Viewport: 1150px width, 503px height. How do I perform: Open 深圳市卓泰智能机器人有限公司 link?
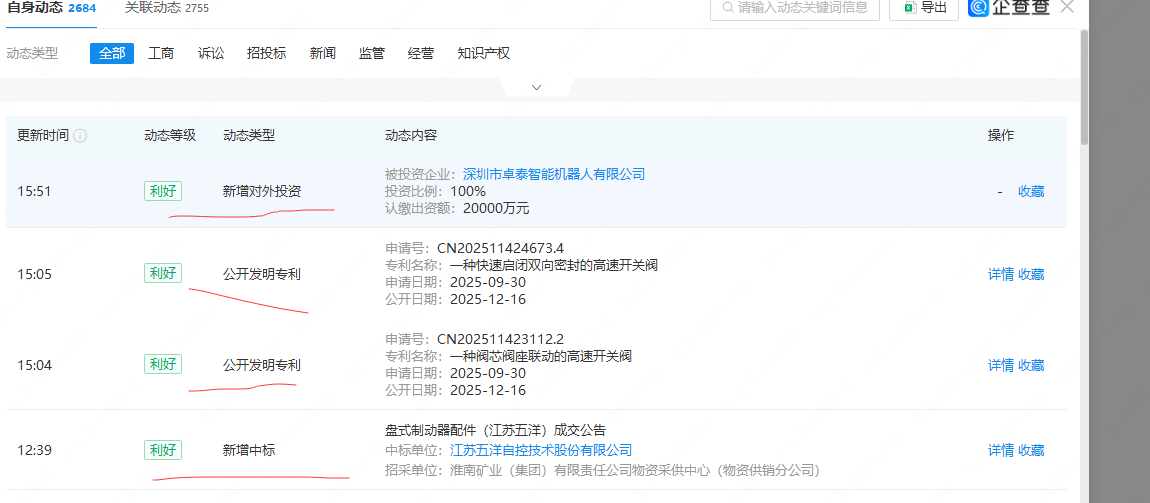coord(554,175)
